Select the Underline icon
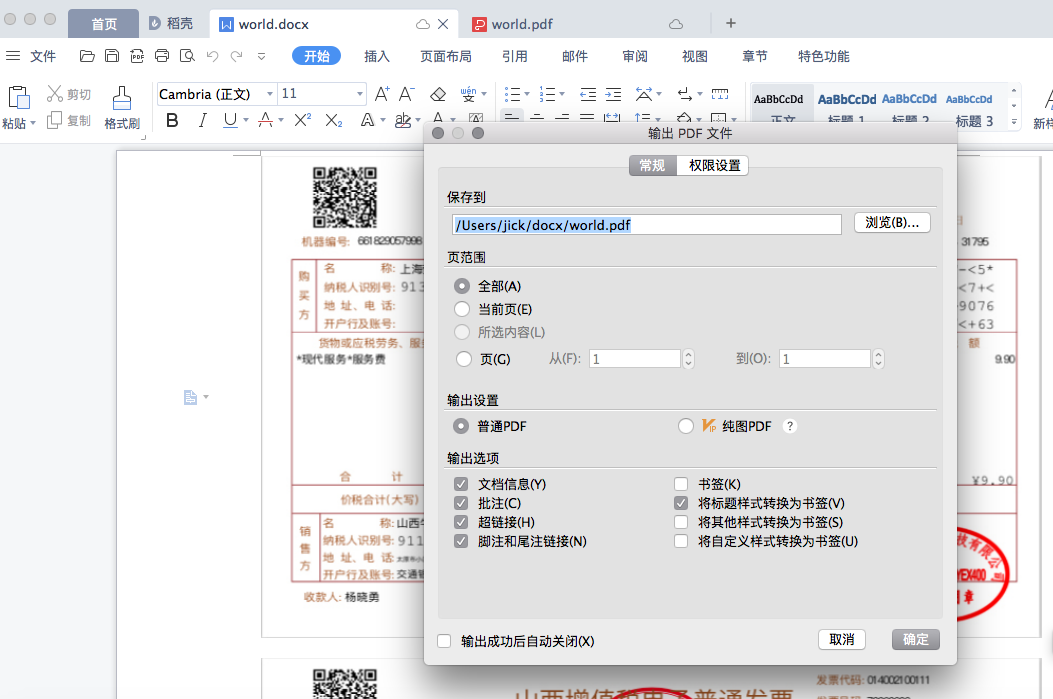Viewport: 1053px width, 699px height. pyautogui.click(x=230, y=118)
